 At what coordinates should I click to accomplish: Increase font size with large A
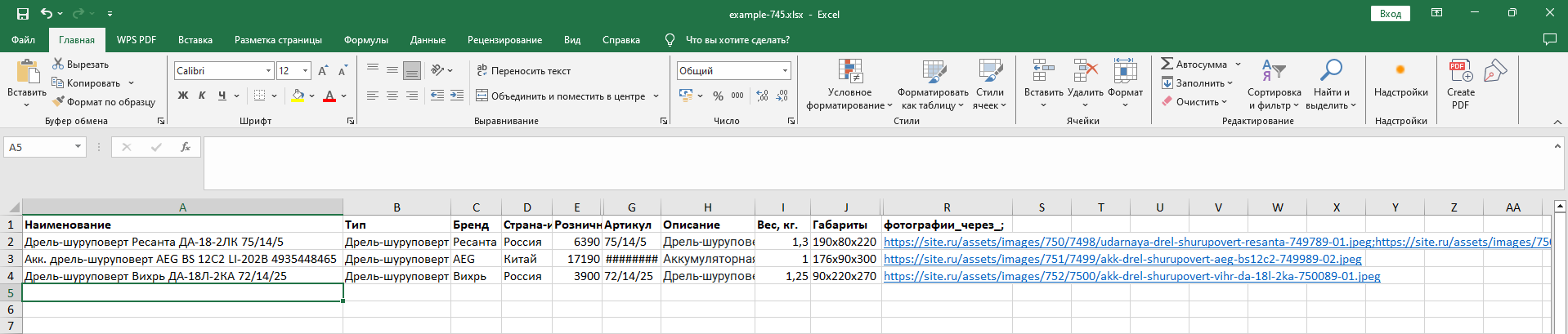coord(323,71)
